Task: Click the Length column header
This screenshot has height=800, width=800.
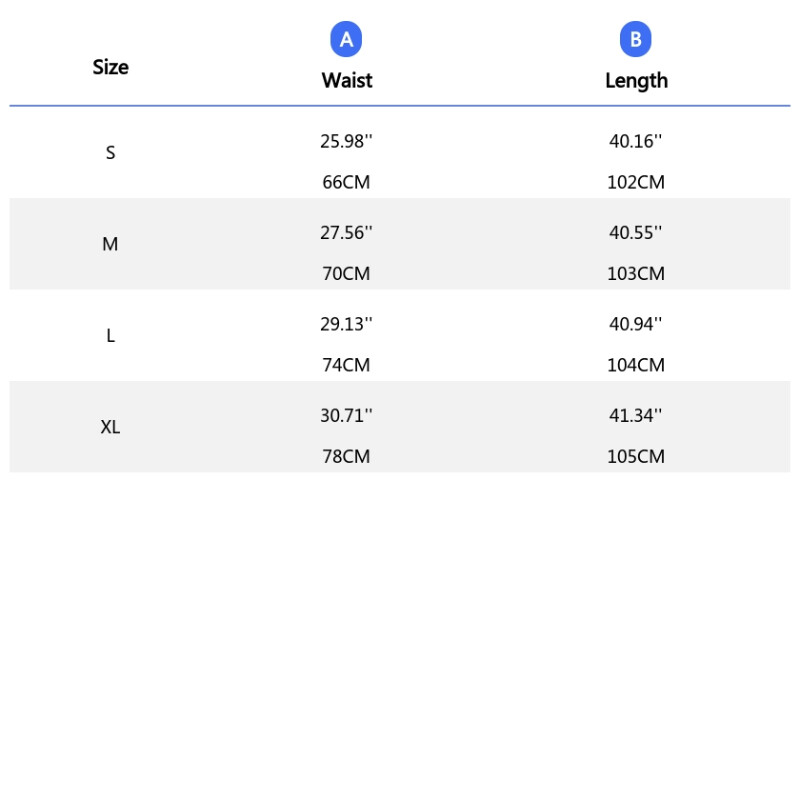Action: [x=636, y=81]
